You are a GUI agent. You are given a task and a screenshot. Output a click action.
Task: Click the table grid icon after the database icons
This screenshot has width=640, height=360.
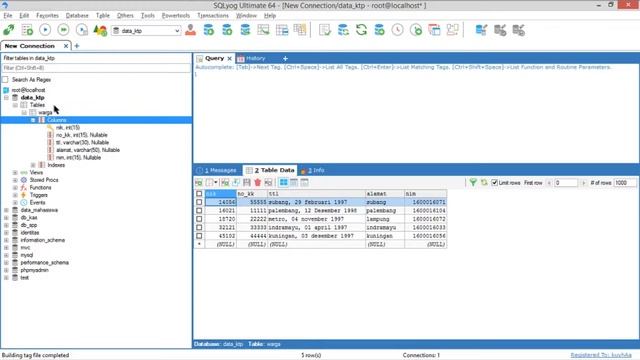click(x=263, y=30)
